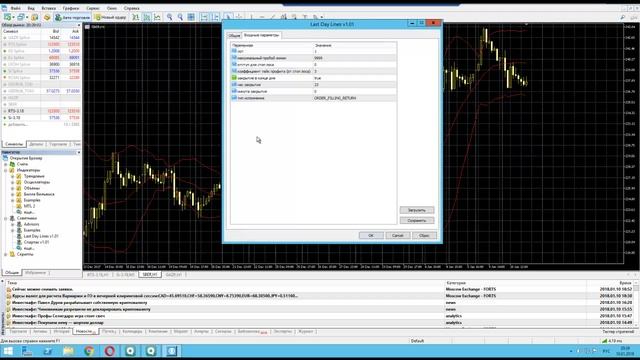
Task: Open the Файл menu
Action: [16, 8]
